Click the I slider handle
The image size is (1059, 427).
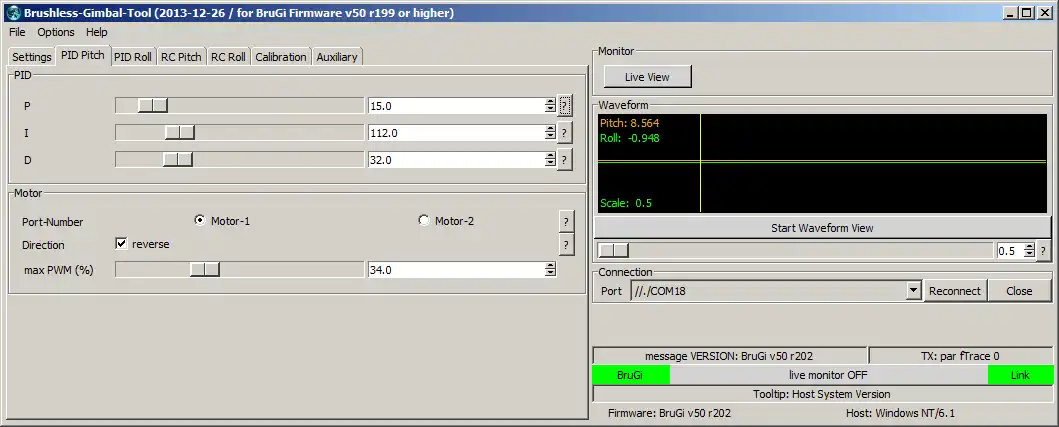tap(180, 132)
